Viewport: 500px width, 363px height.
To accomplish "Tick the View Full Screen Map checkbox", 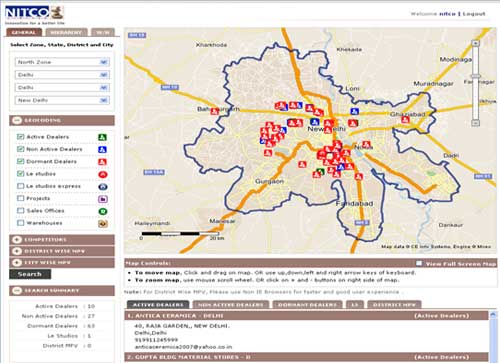I will pyautogui.click(x=419, y=263).
